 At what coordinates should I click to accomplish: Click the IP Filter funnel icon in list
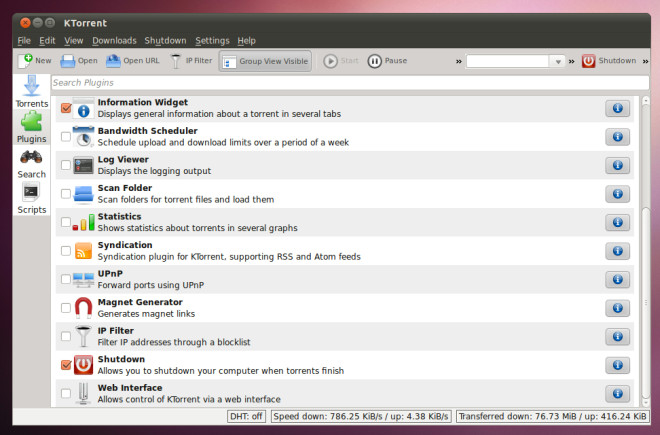[x=83, y=336]
